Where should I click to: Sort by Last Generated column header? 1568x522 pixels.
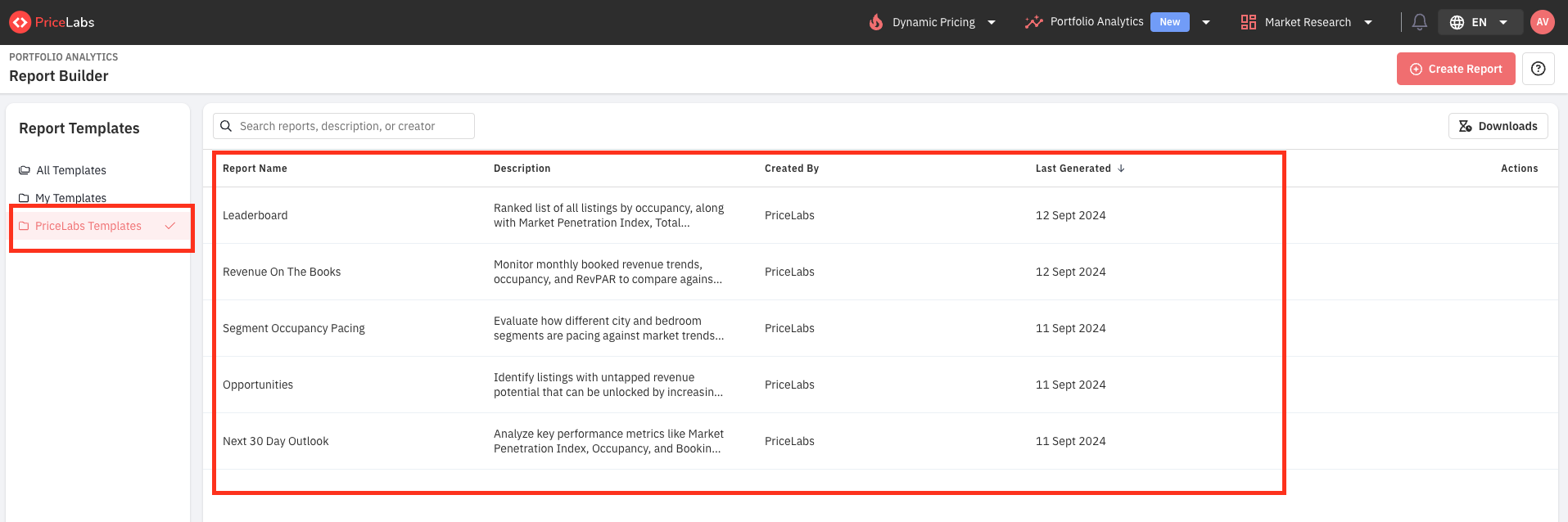(x=1073, y=169)
